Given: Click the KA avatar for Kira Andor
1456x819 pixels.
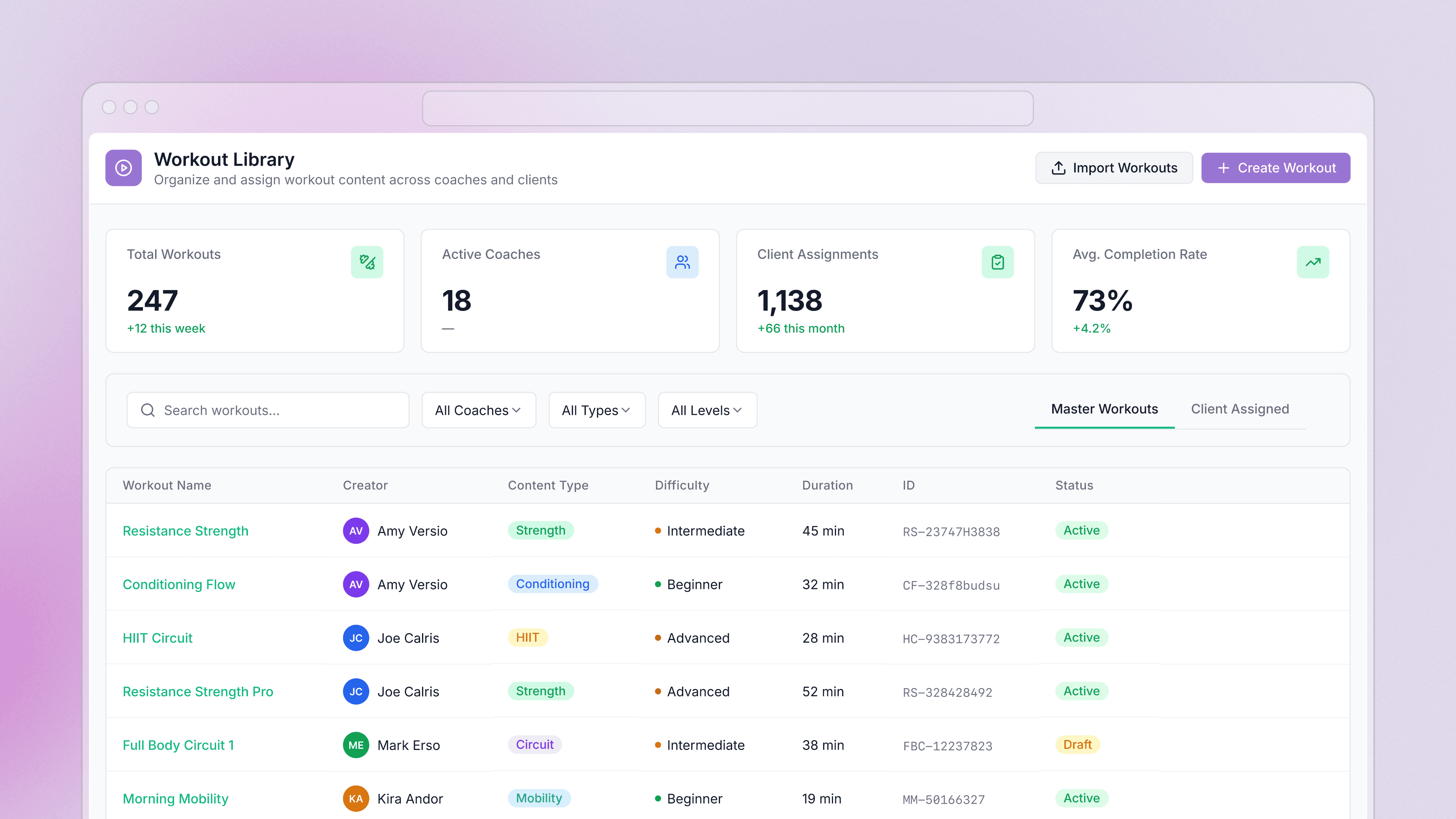Looking at the screenshot, I should [x=356, y=799].
